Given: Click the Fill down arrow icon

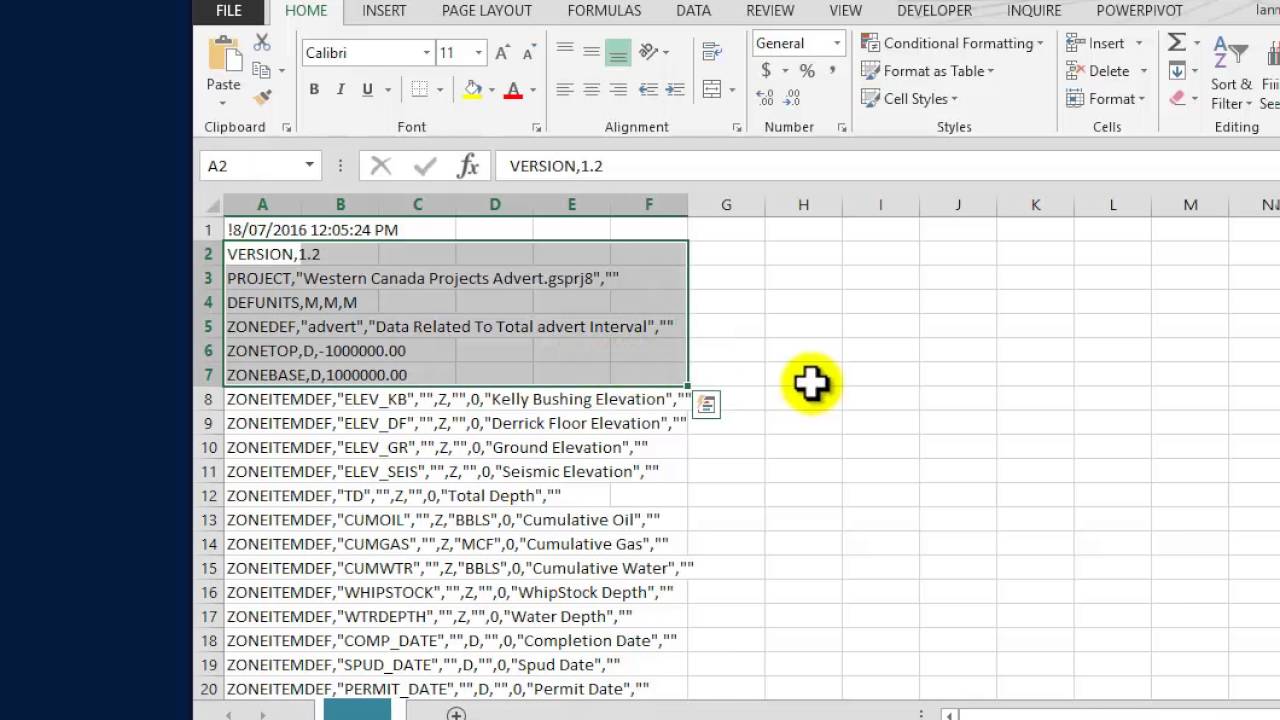Looking at the screenshot, I should click(1177, 71).
